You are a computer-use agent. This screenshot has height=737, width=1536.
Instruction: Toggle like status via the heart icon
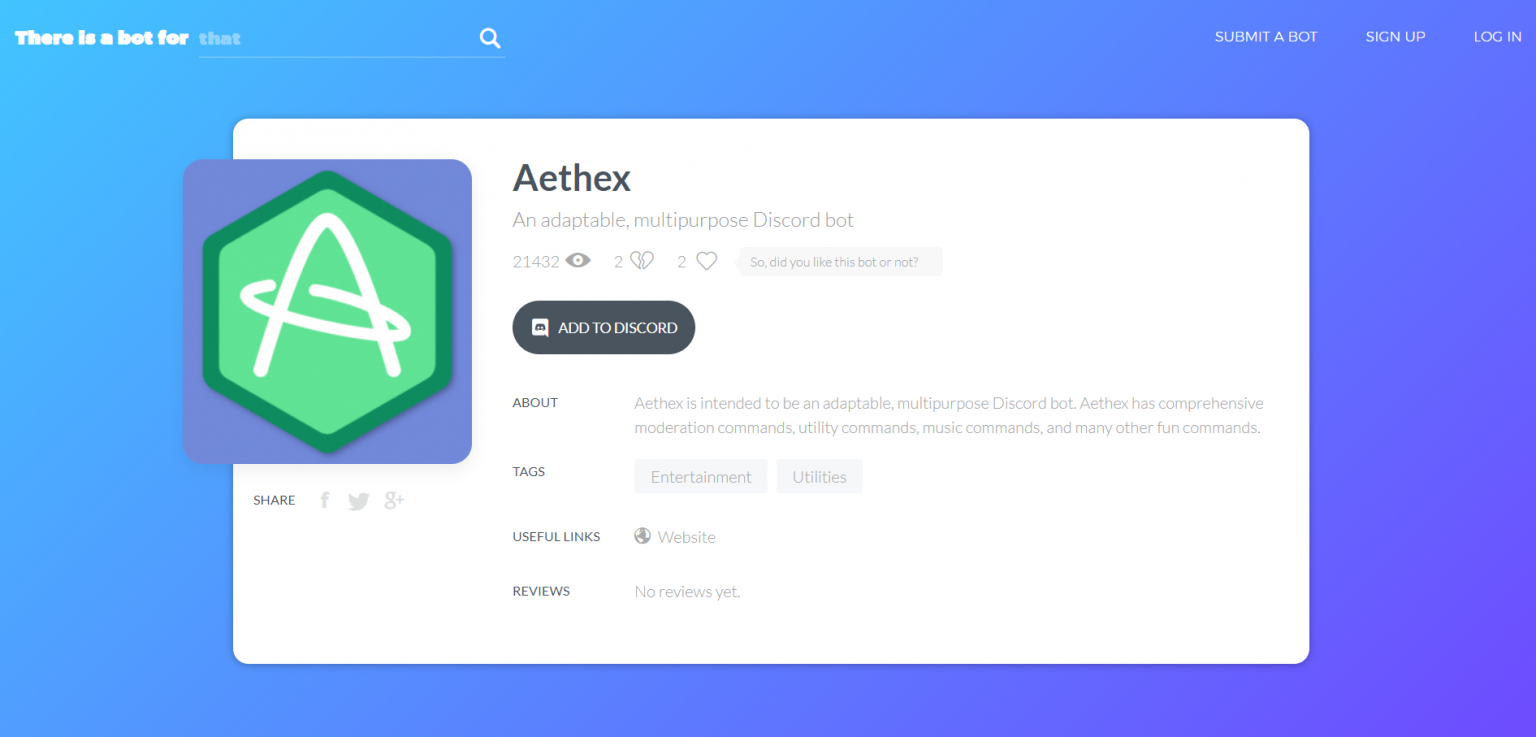(706, 260)
